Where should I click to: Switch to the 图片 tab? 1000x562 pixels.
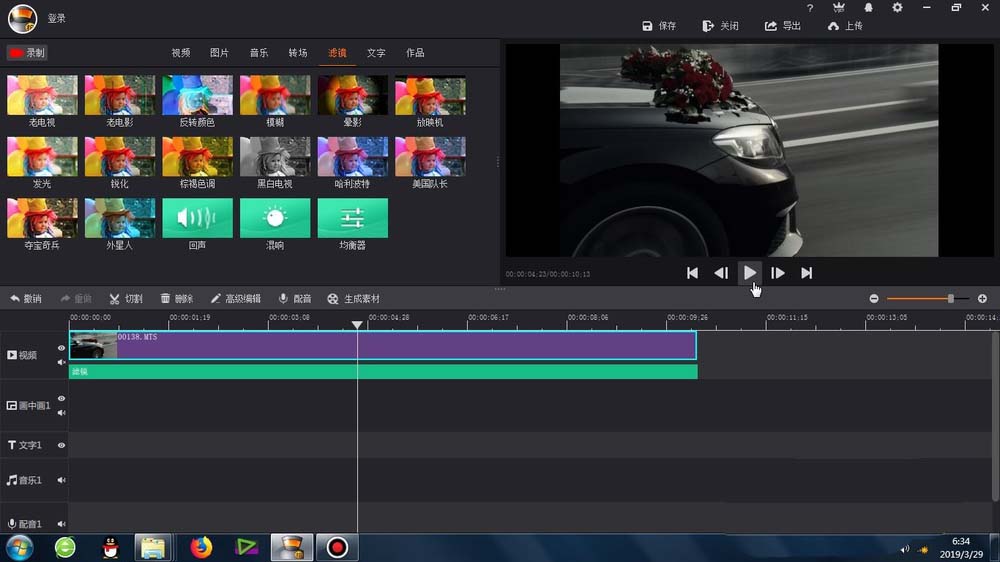[219, 53]
